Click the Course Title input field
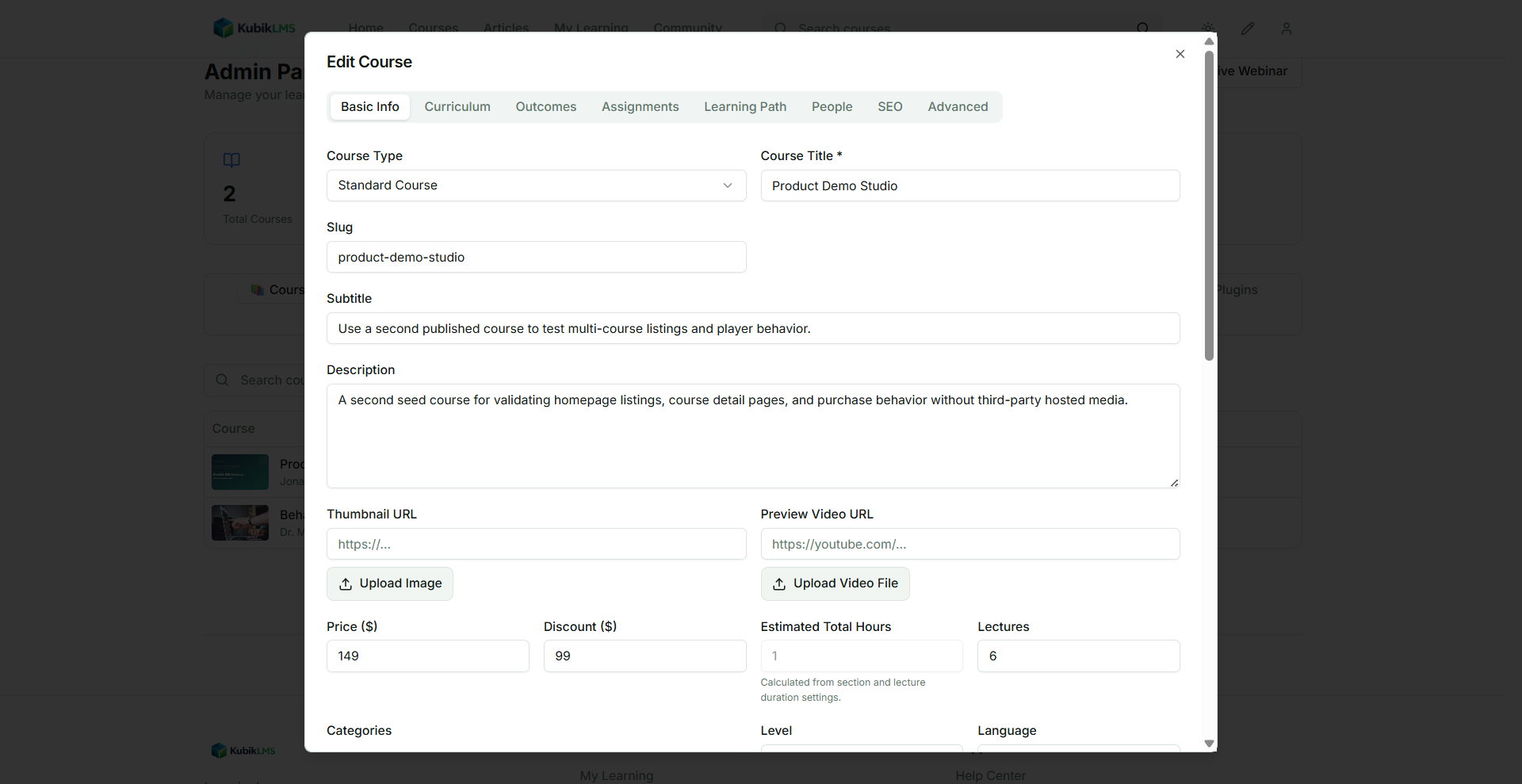The height and width of the screenshot is (784, 1522). coord(970,185)
